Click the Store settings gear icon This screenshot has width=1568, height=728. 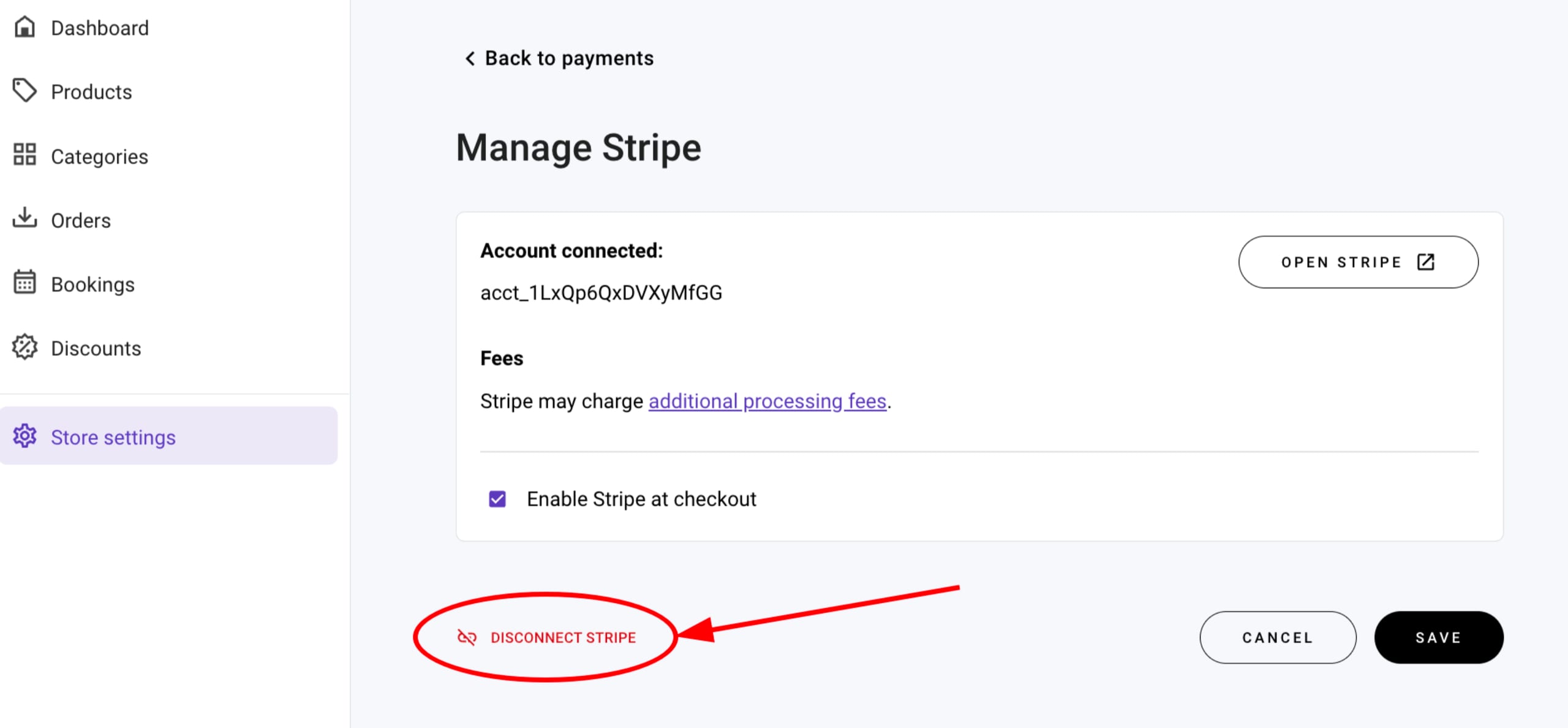tap(24, 436)
